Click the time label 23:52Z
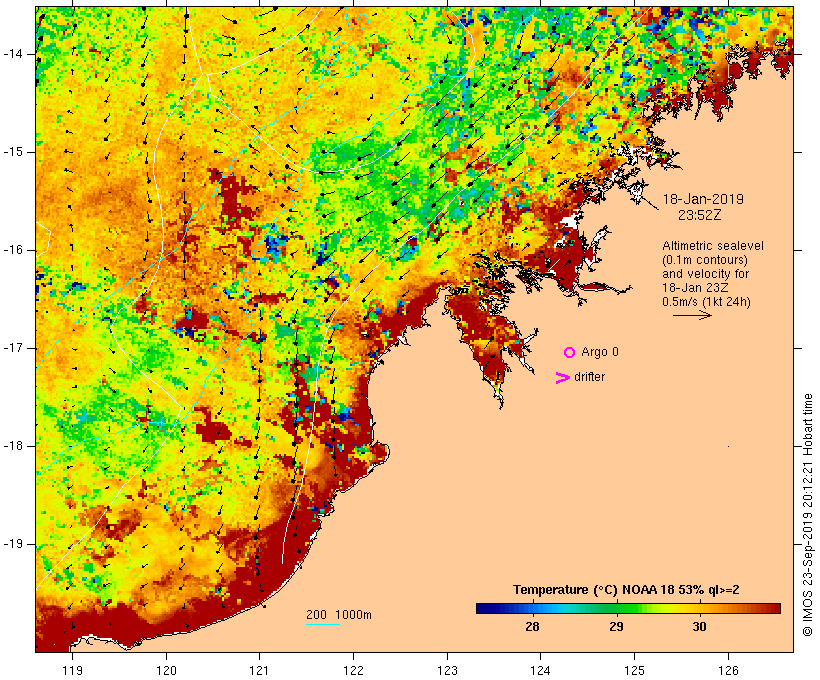 click(x=700, y=215)
